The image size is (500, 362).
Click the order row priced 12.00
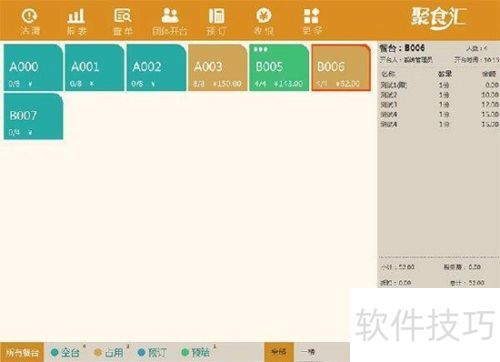coord(439,105)
